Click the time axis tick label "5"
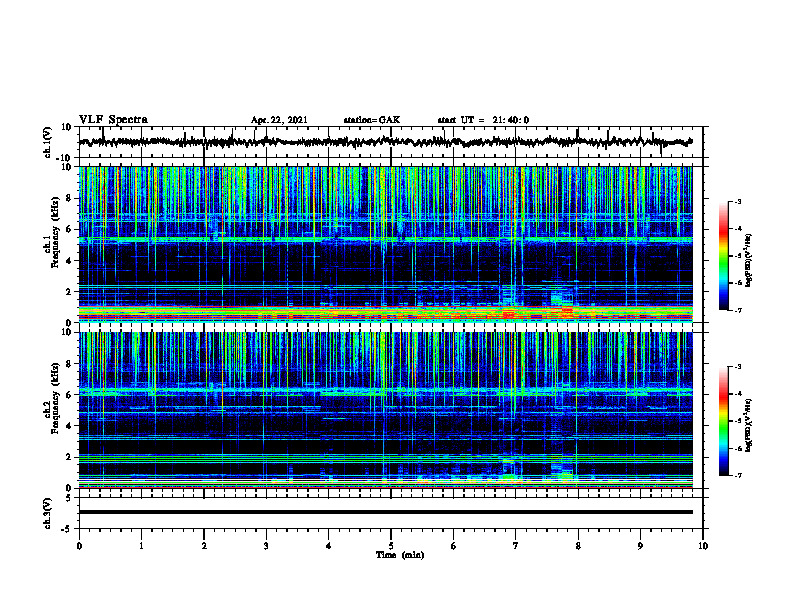The width and height of the screenshot is (792, 612). (391, 546)
